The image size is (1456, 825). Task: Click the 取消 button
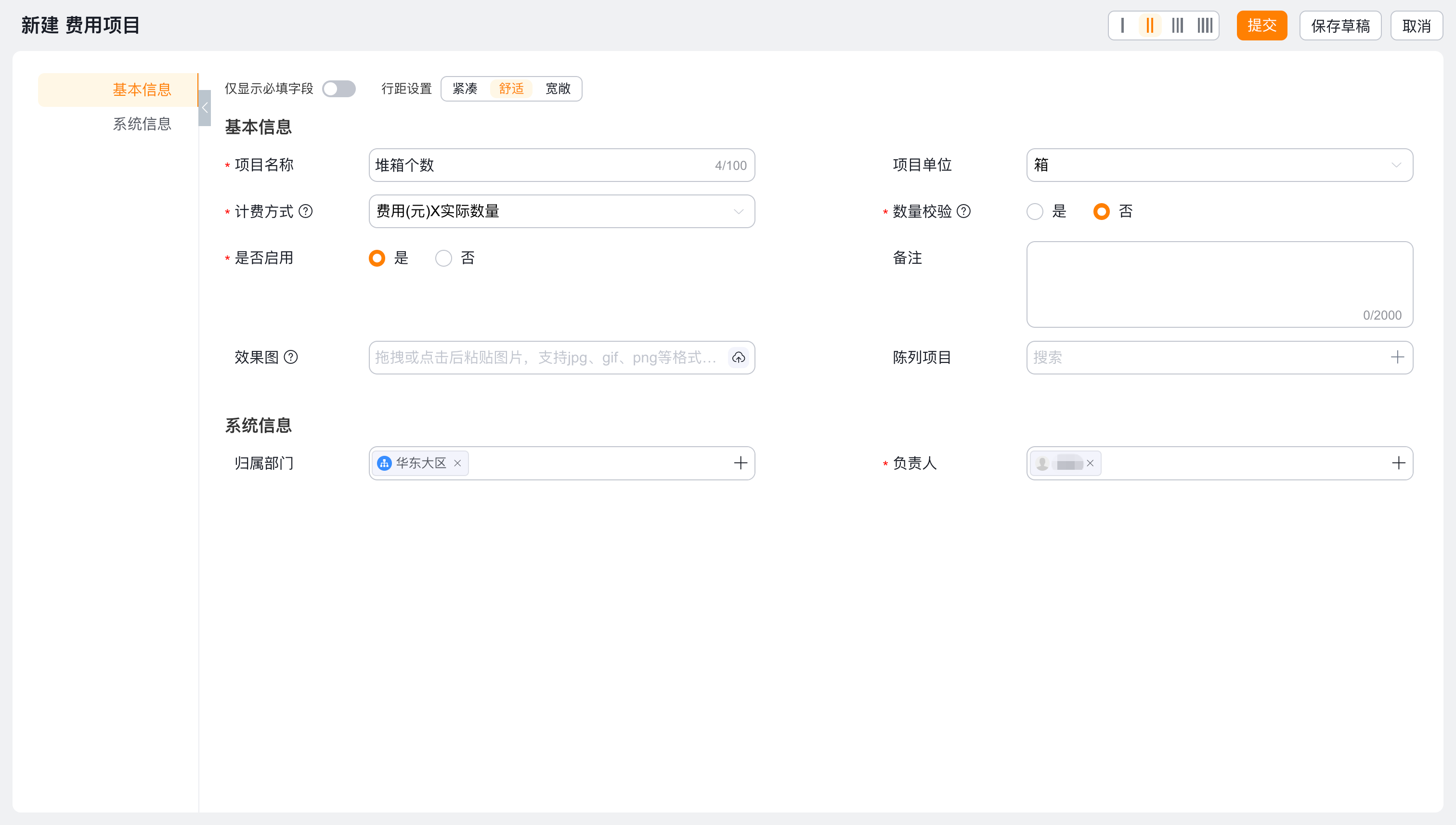(x=1417, y=26)
